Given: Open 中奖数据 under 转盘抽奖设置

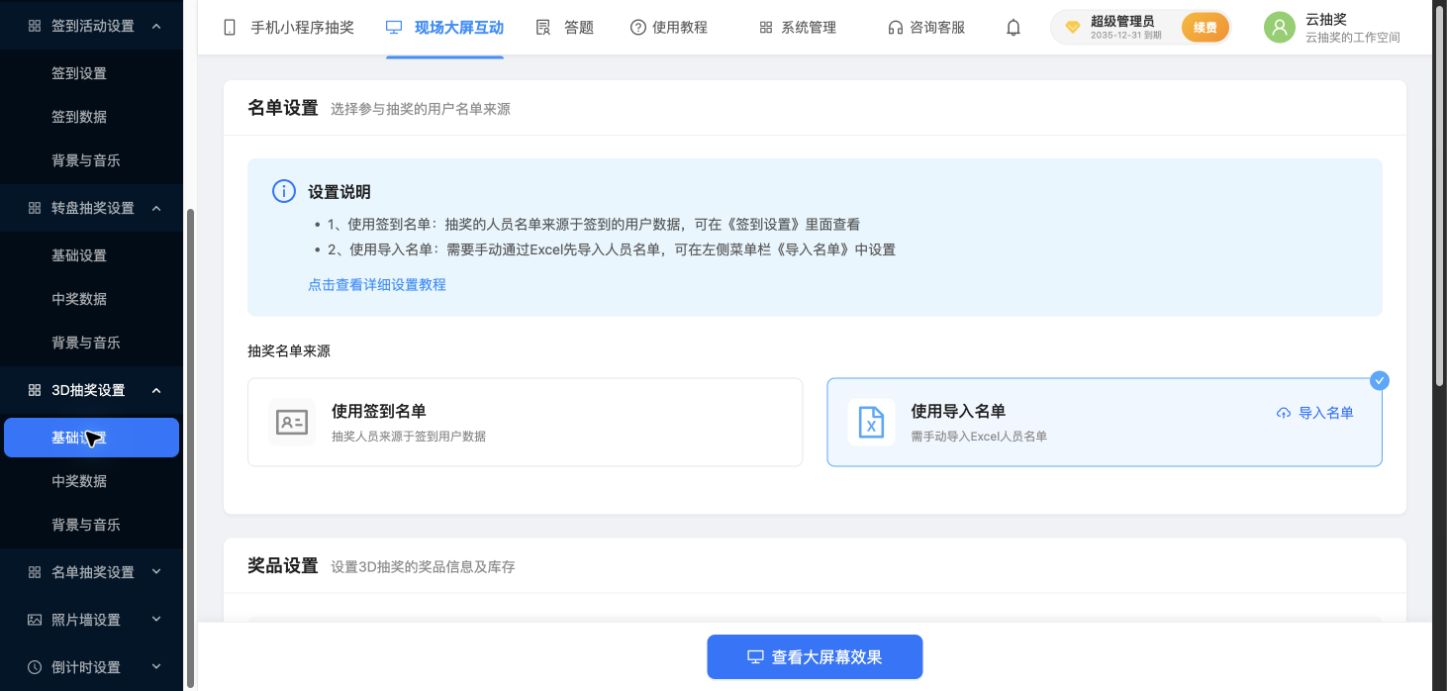Looking at the screenshot, I should 79,299.
